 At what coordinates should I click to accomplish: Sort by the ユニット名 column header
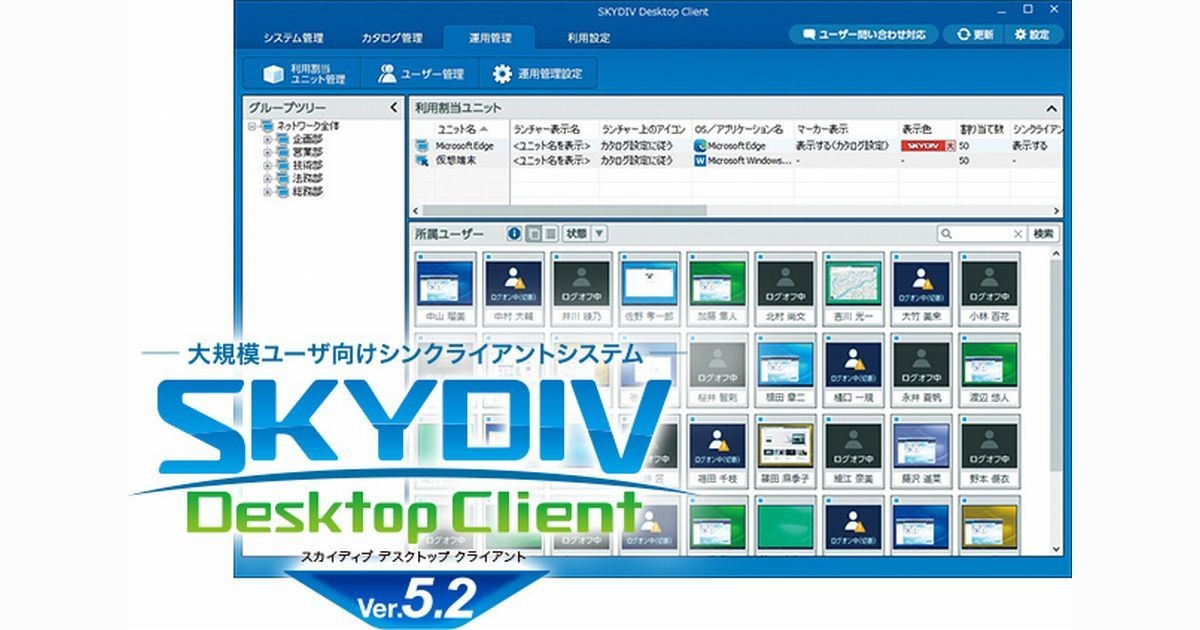(461, 129)
